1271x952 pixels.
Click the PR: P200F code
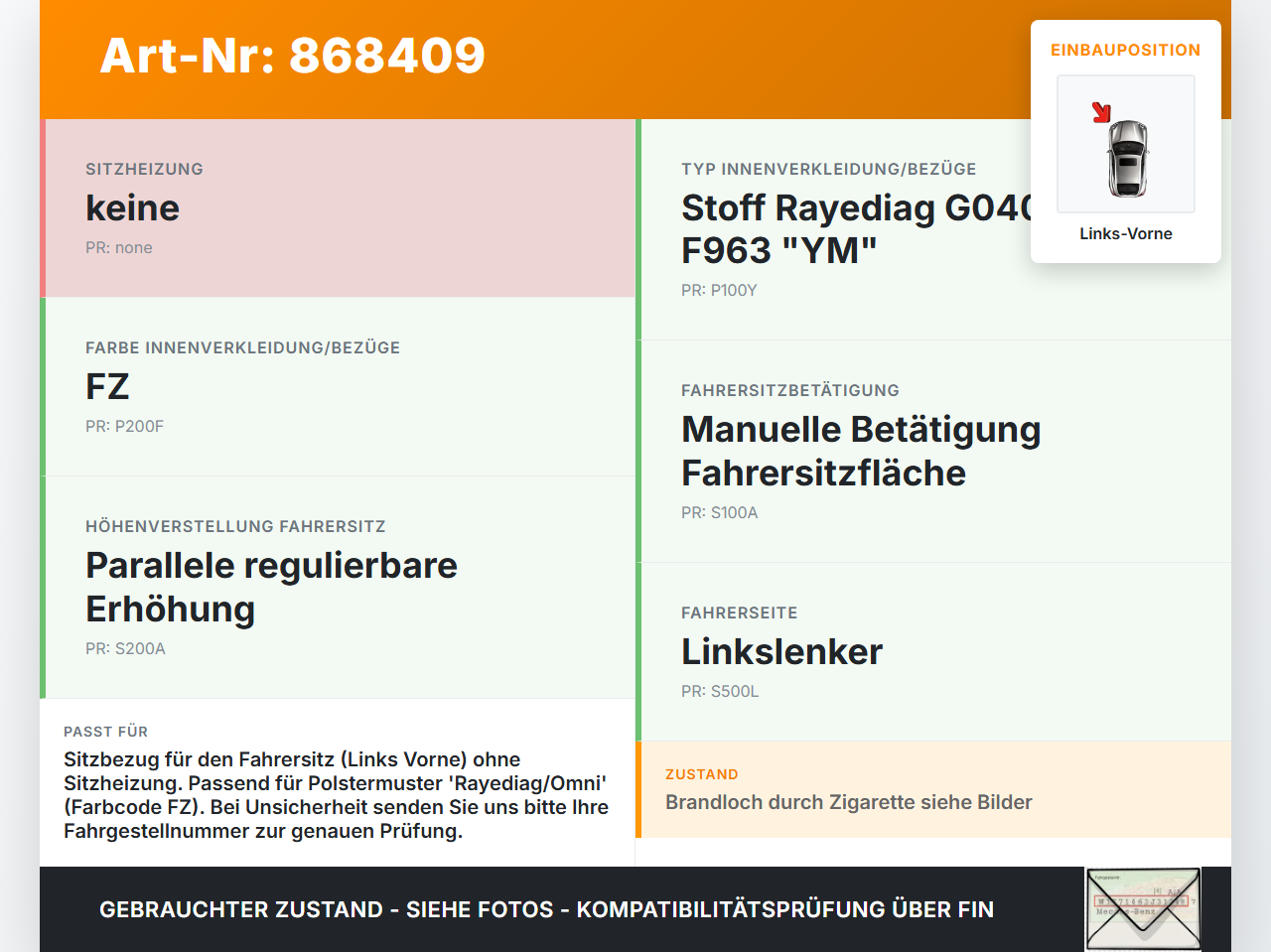click(x=124, y=426)
